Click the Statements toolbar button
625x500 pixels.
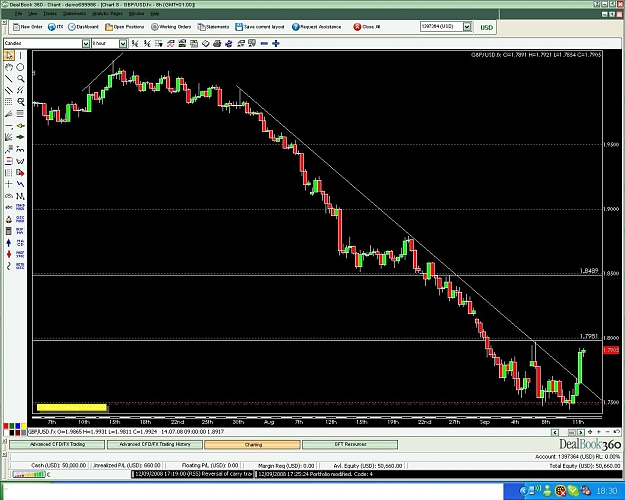coord(213,27)
